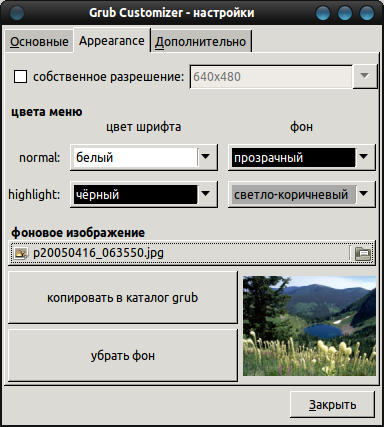This screenshot has width=384, height=427.
Task: Open highlight background dropdown showing светло-коричневый
Action: click(302, 194)
